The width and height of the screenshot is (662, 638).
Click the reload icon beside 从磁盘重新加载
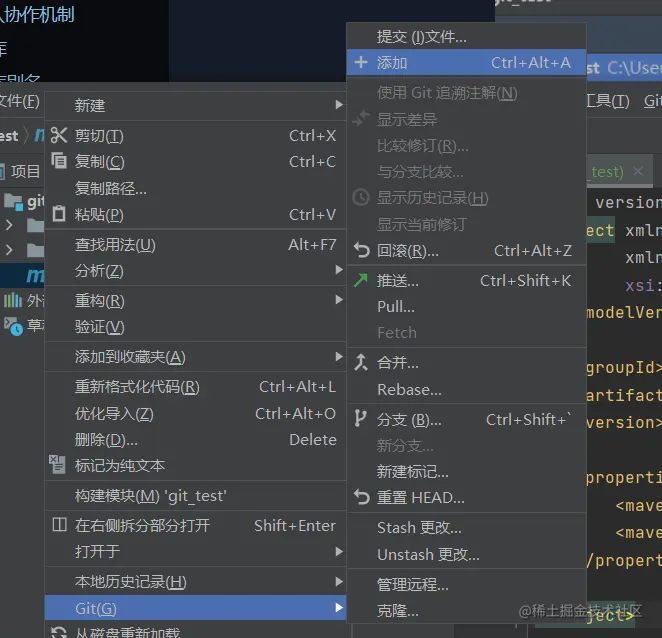coord(59,633)
